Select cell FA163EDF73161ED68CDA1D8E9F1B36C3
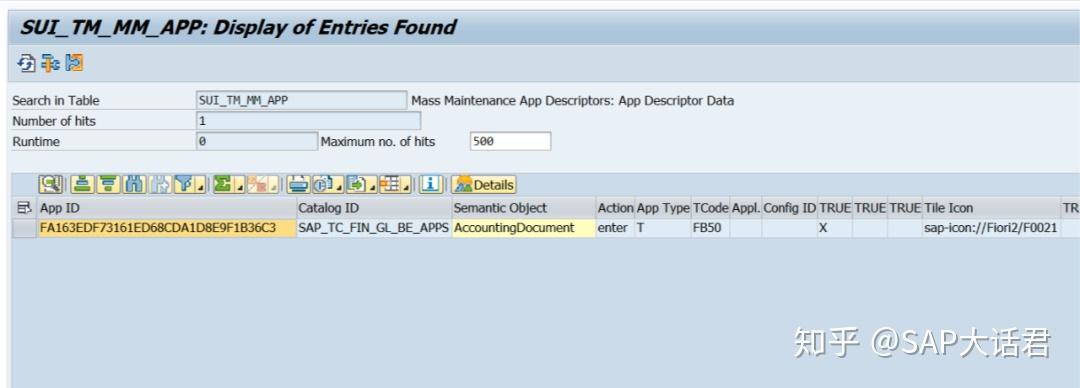 tap(167, 228)
